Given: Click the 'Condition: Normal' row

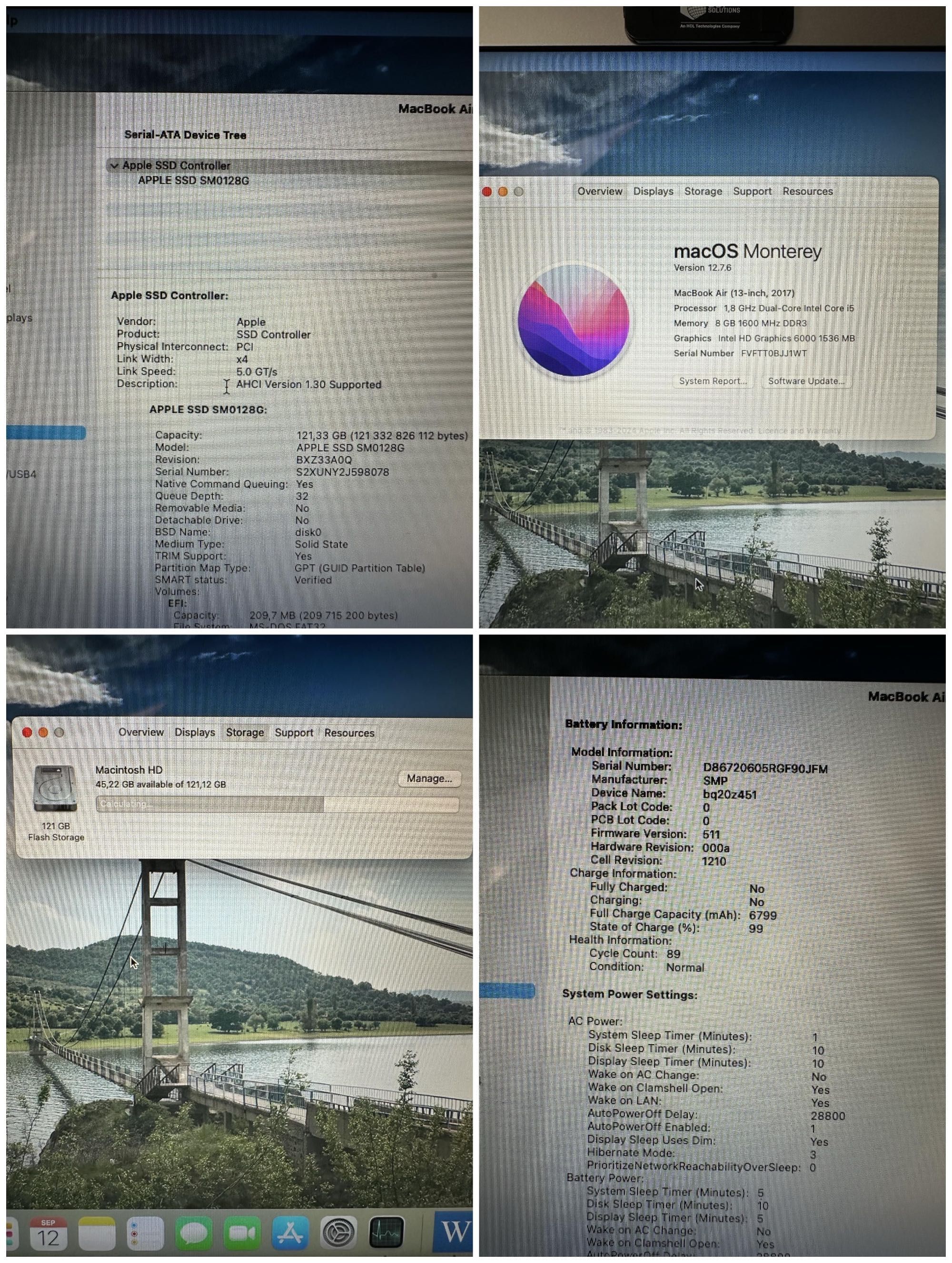Looking at the screenshot, I should (646, 967).
